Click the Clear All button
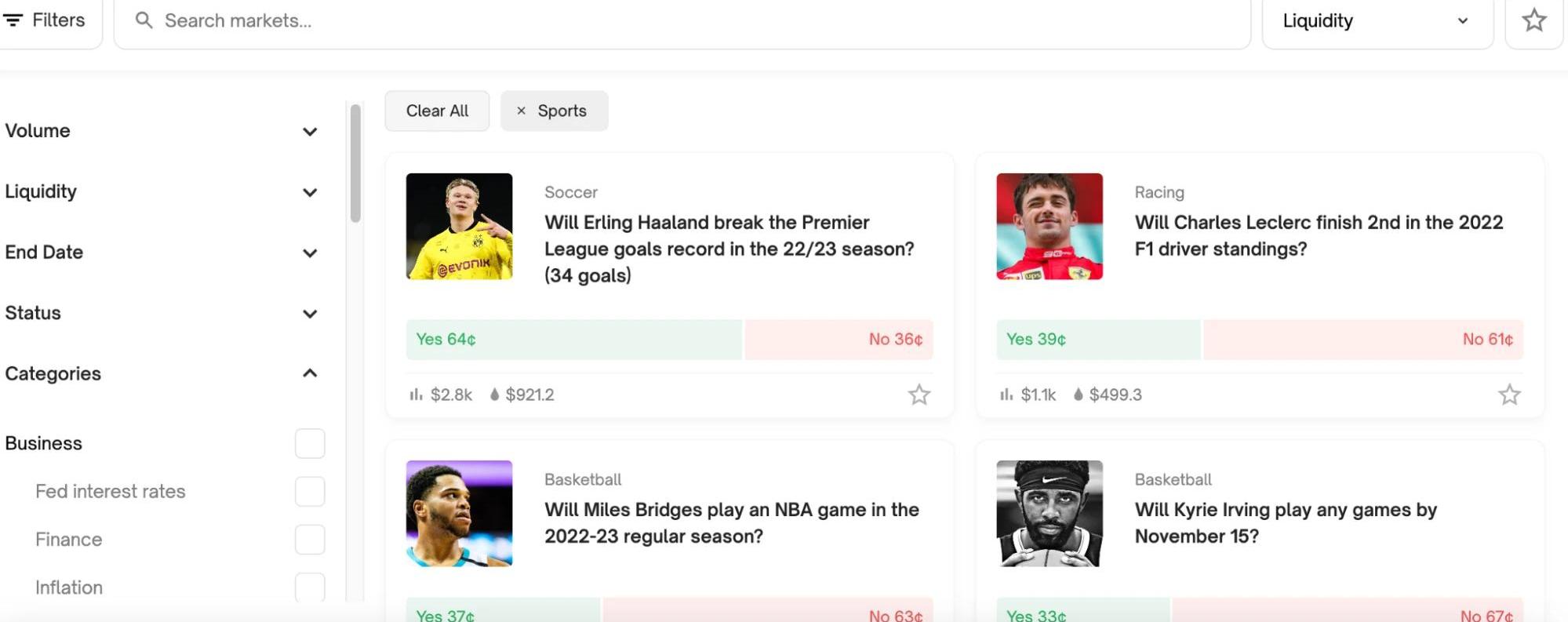 coord(437,111)
